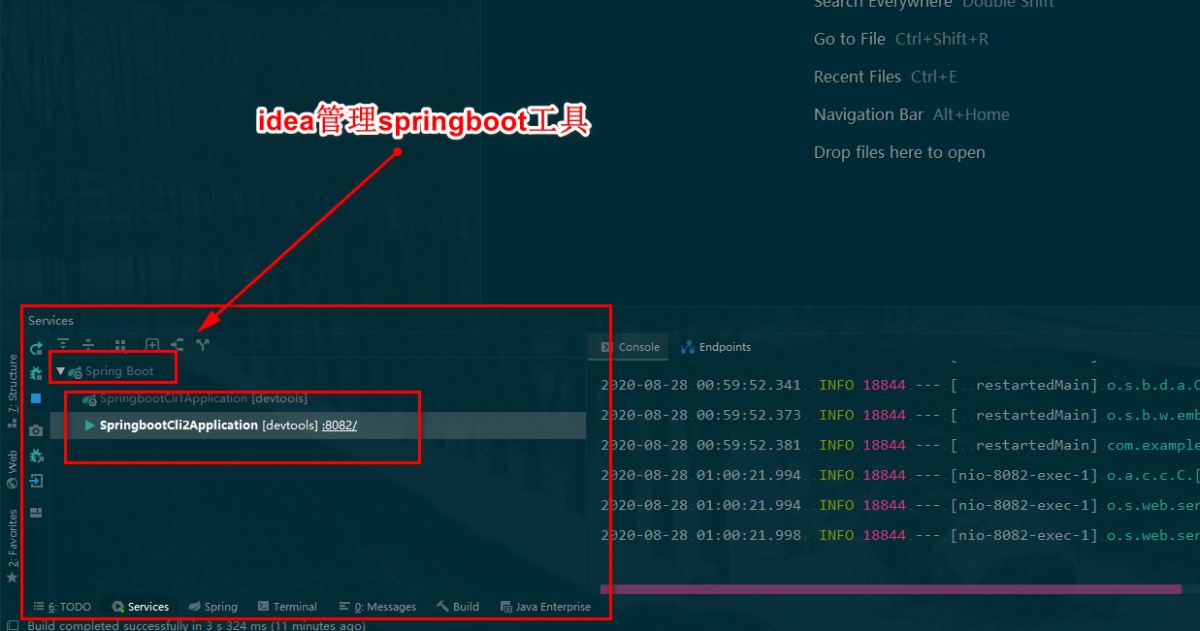The image size is (1200, 631).
Task: Switch to the Console tab
Action: (631, 347)
